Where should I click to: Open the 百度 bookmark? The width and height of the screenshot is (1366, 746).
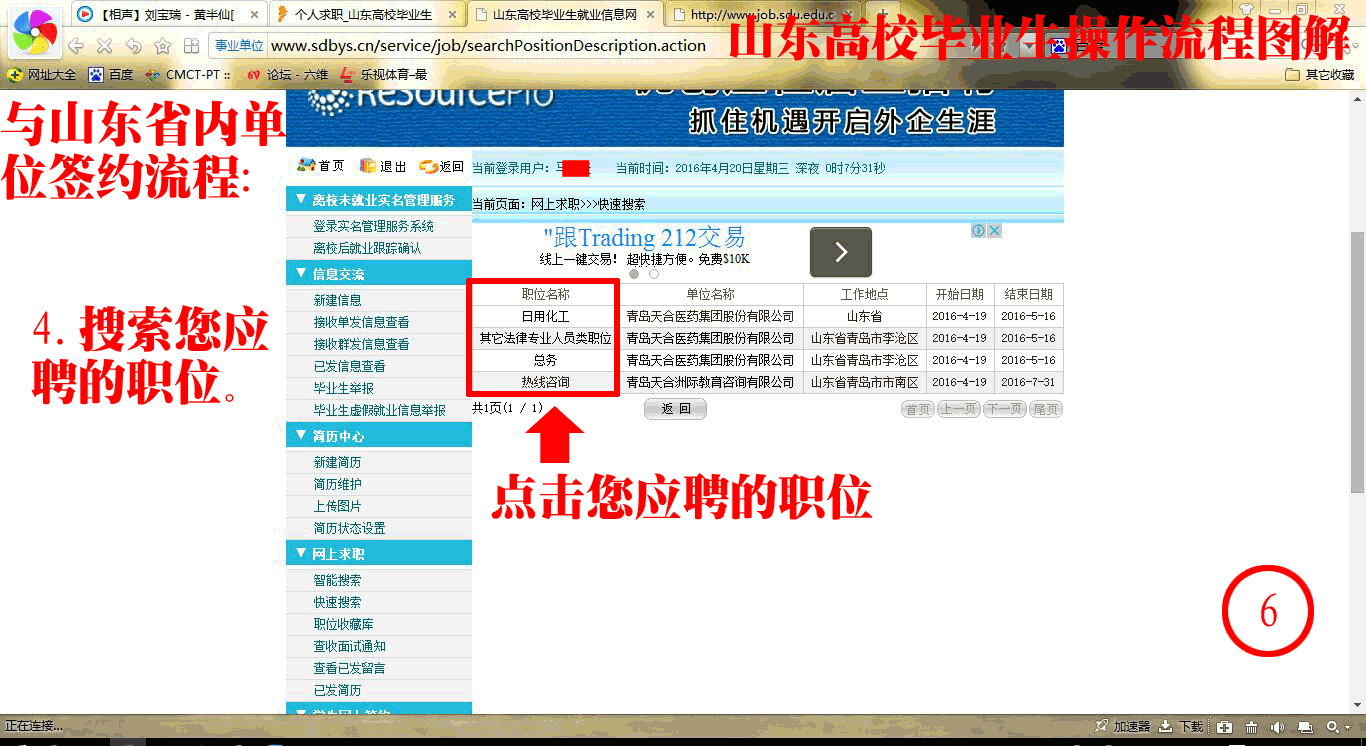[111, 74]
